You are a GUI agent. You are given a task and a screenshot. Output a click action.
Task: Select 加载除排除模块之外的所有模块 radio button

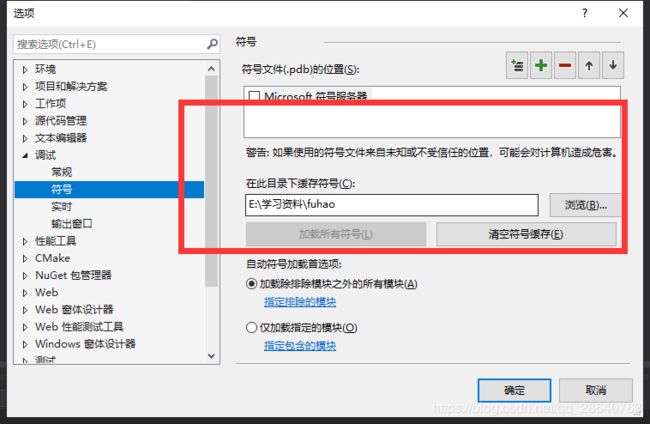tap(251, 284)
